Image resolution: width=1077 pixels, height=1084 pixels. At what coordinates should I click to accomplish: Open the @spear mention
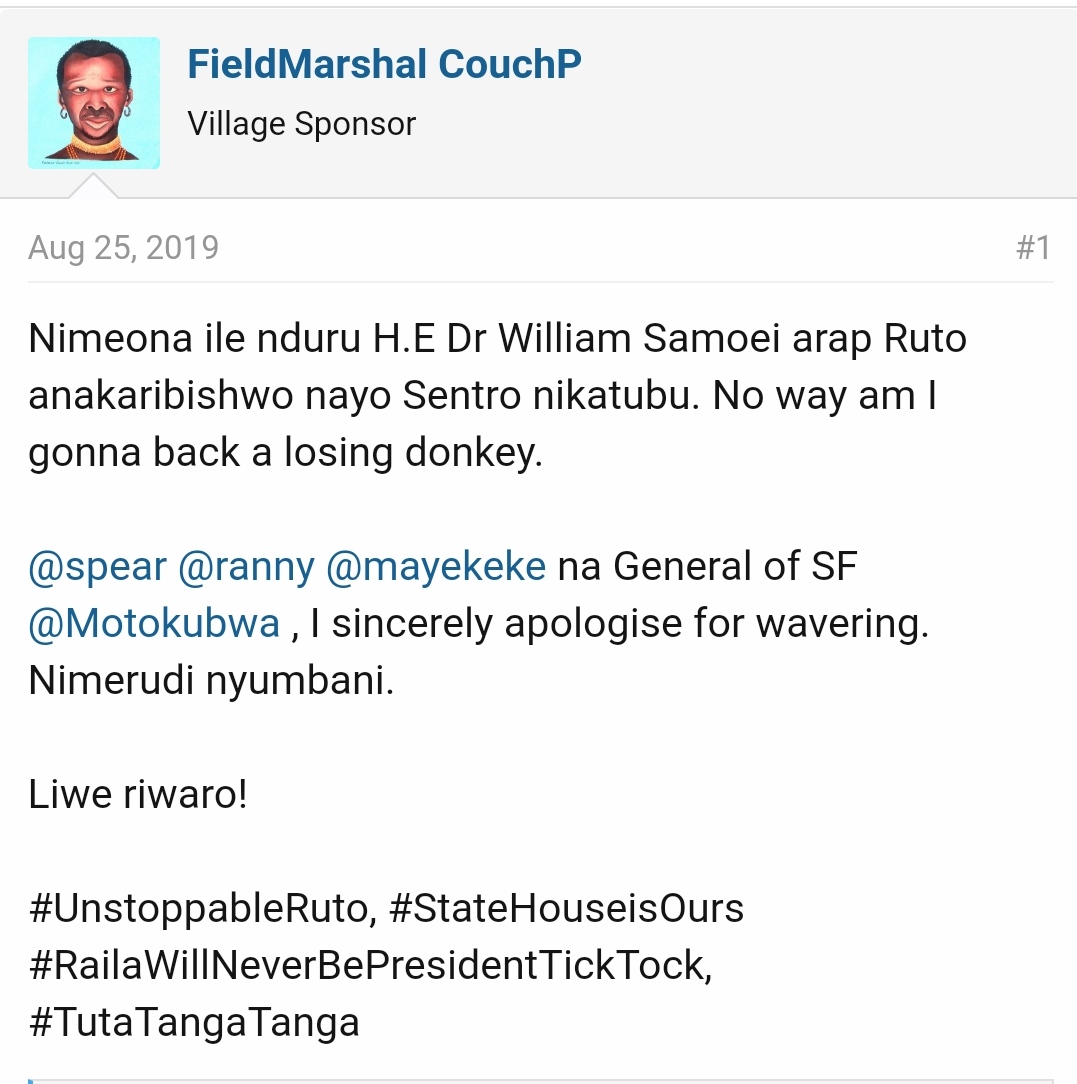tap(97, 567)
